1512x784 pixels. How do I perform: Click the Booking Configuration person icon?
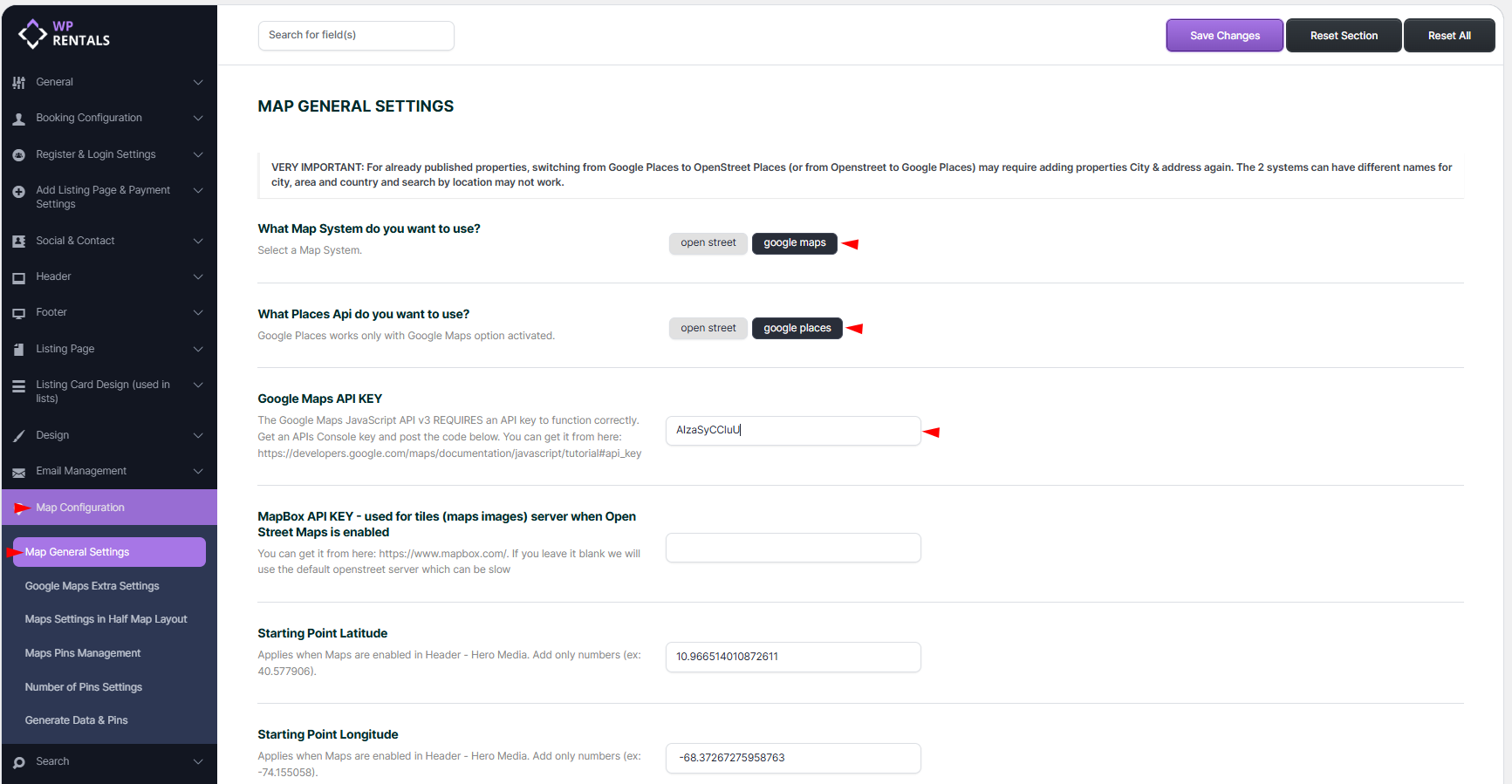click(x=18, y=119)
